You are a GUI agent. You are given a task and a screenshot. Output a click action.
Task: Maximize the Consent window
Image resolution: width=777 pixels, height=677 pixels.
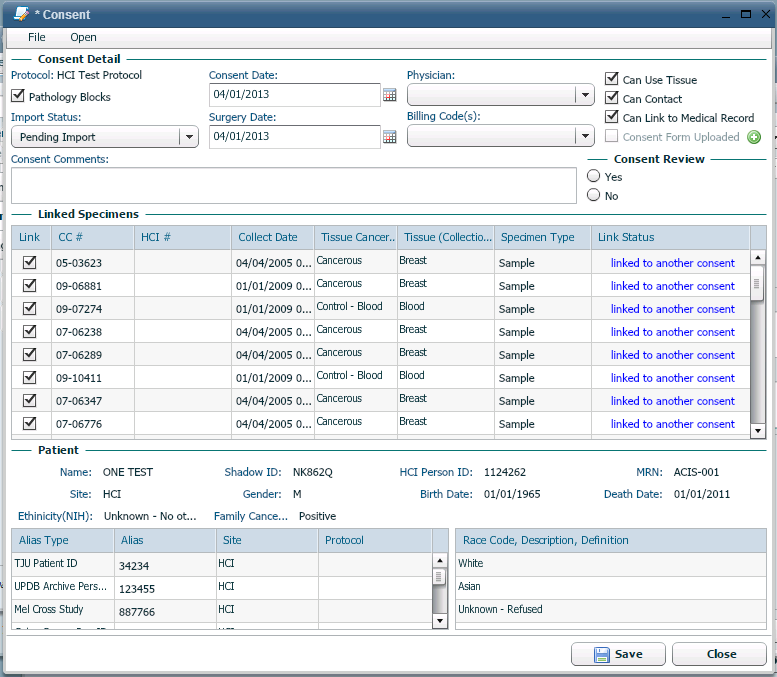(x=746, y=14)
